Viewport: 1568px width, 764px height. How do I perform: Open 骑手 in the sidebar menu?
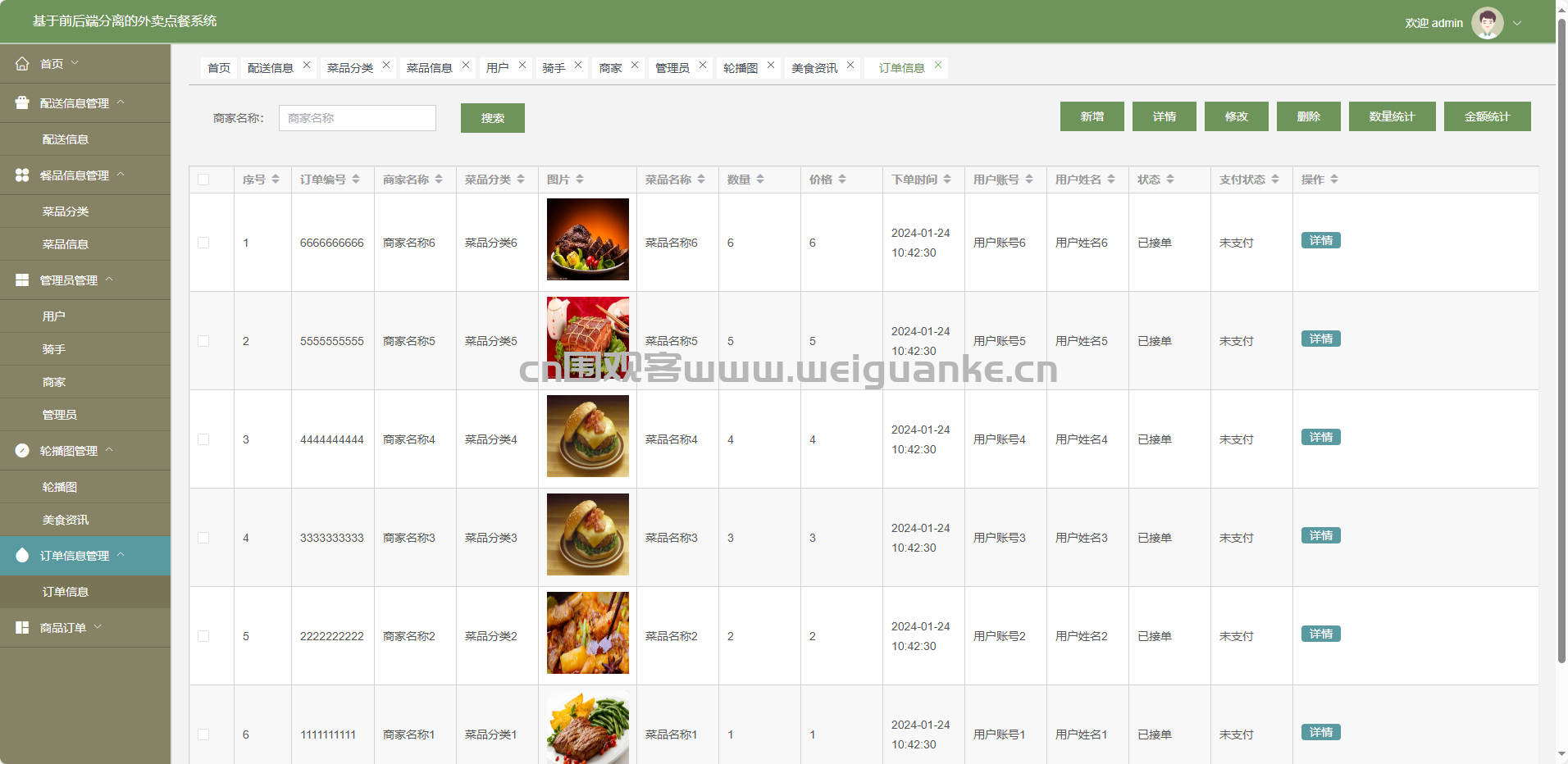[54, 349]
